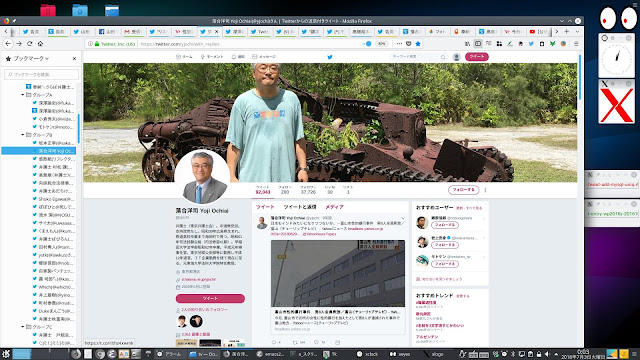640x360 pixels.
Task: Go to the Firefox home page icon
Action: pos(40,44)
